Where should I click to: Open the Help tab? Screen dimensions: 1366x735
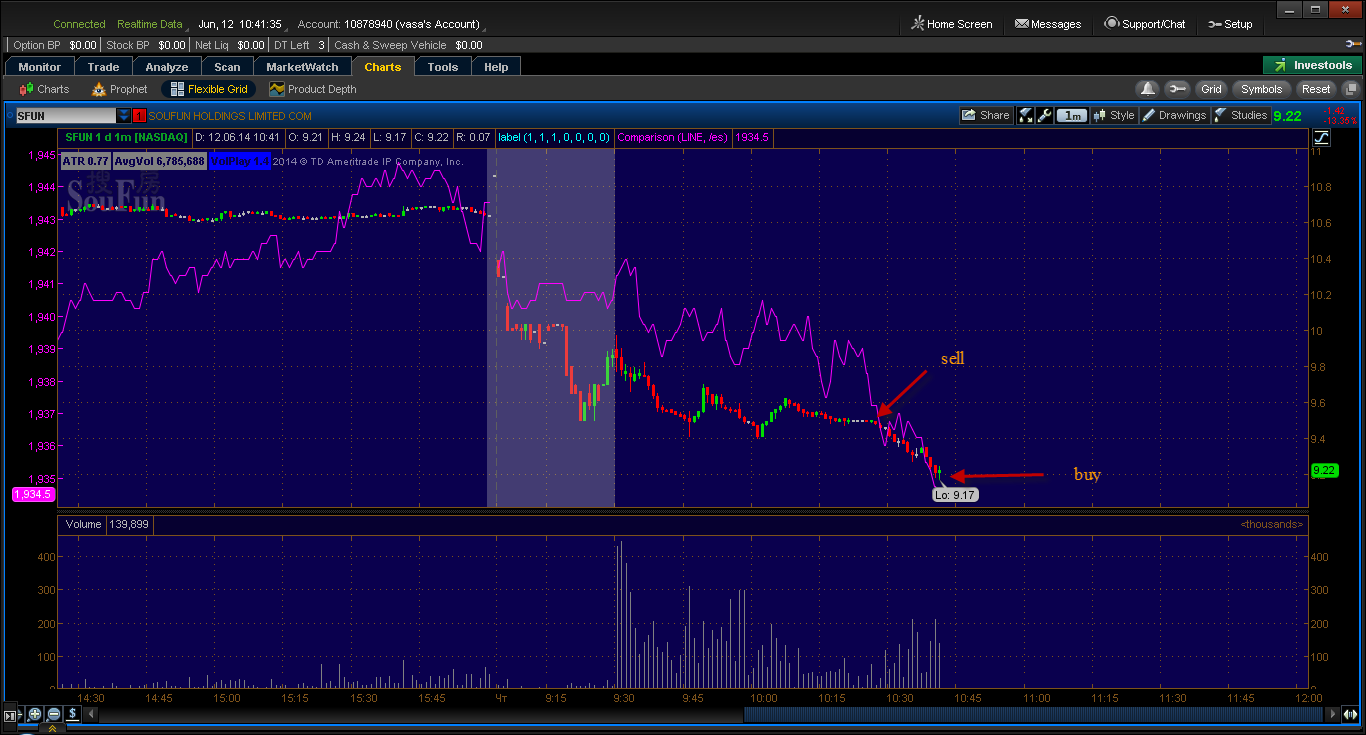point(496,67)
